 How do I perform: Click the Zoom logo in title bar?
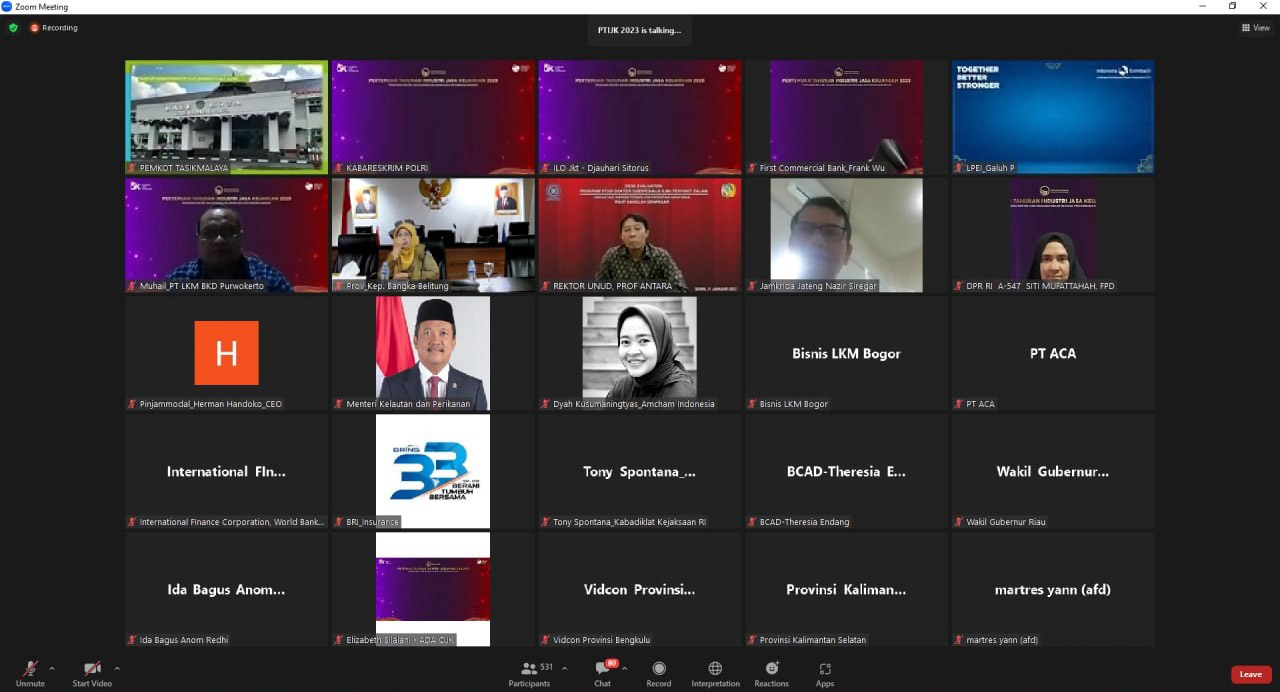[x=7, y=6]
